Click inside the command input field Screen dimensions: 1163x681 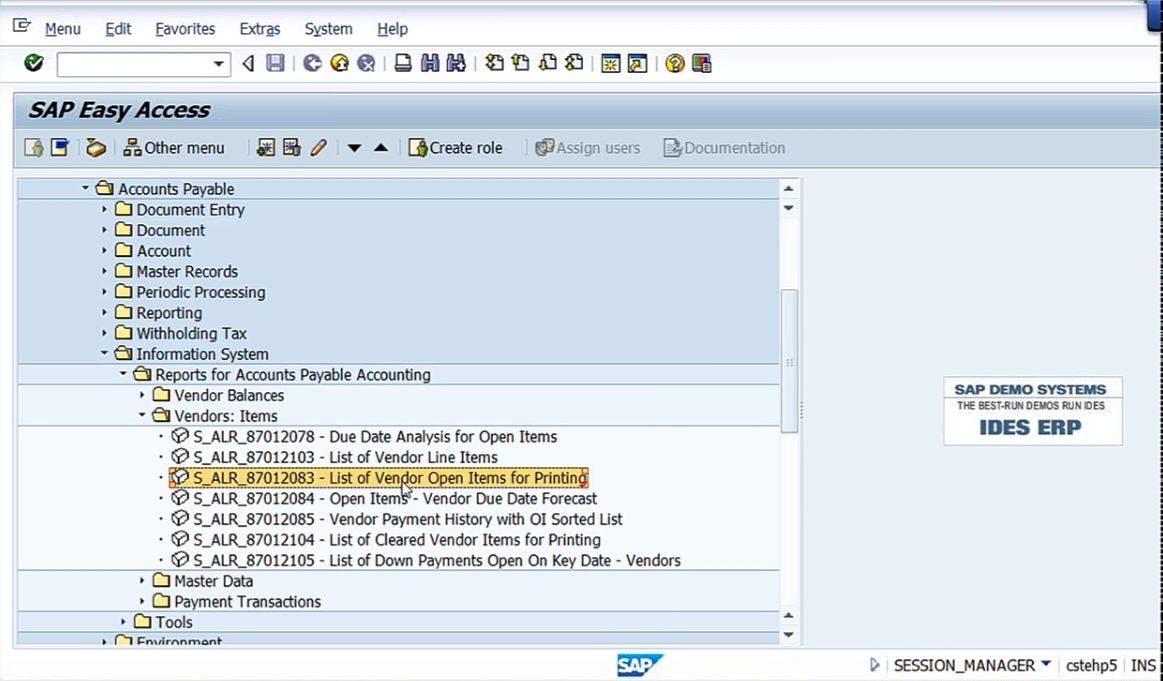pyautogui.click(x=134, y=64)
